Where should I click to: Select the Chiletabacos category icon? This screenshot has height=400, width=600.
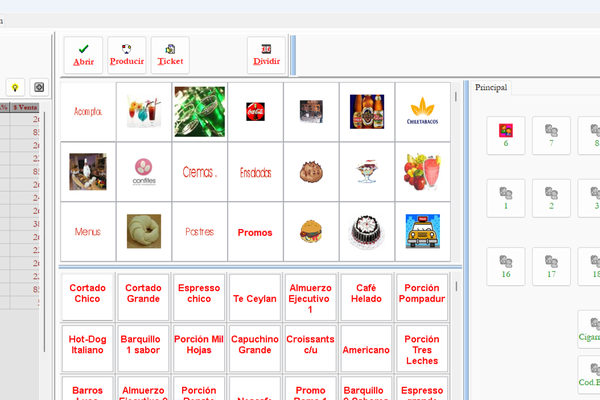coord(422,112)
